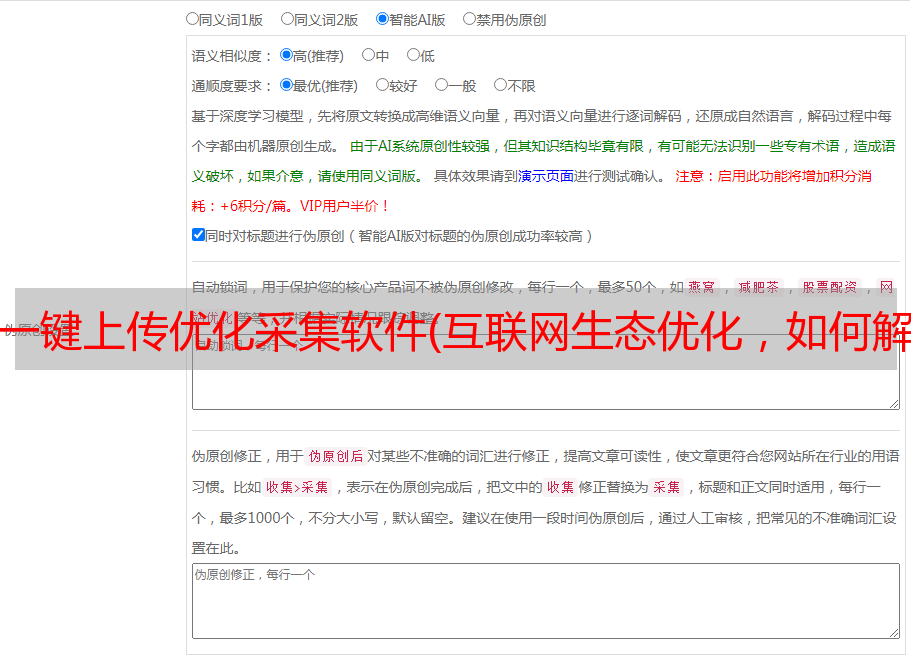Select the 同义词1版 radio option

click(192, 19)
